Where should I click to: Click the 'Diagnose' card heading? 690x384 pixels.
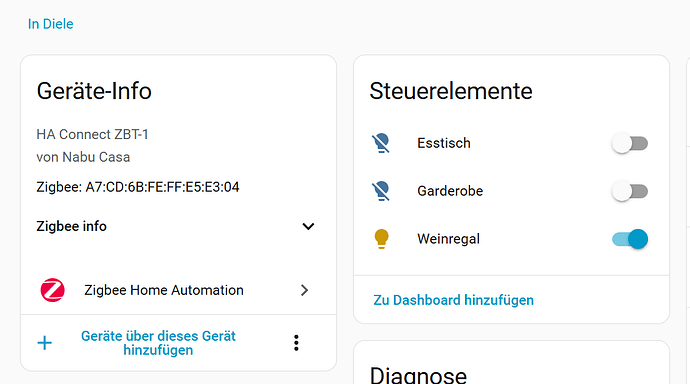coord(418,375)
